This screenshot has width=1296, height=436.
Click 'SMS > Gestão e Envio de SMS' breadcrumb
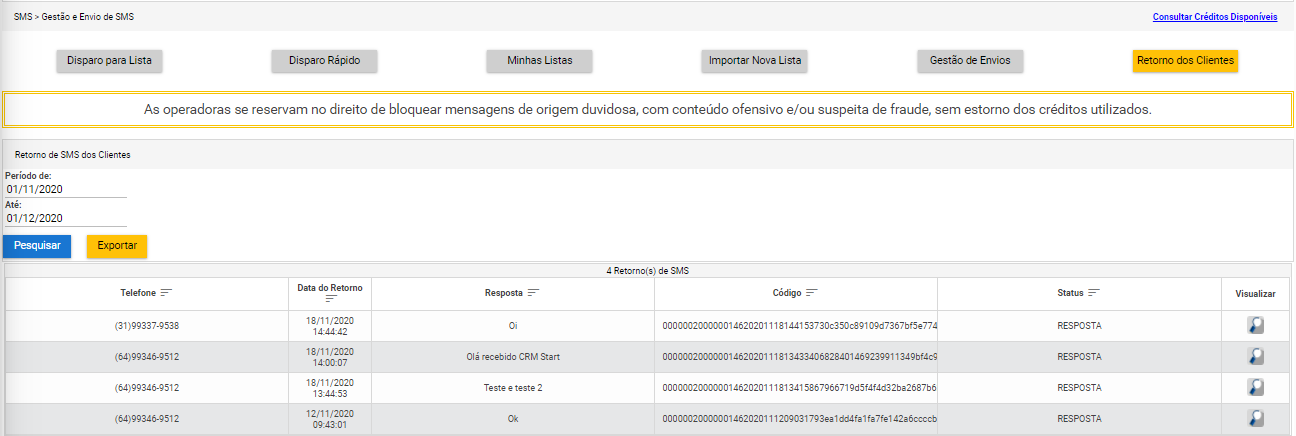coord(74,17)
